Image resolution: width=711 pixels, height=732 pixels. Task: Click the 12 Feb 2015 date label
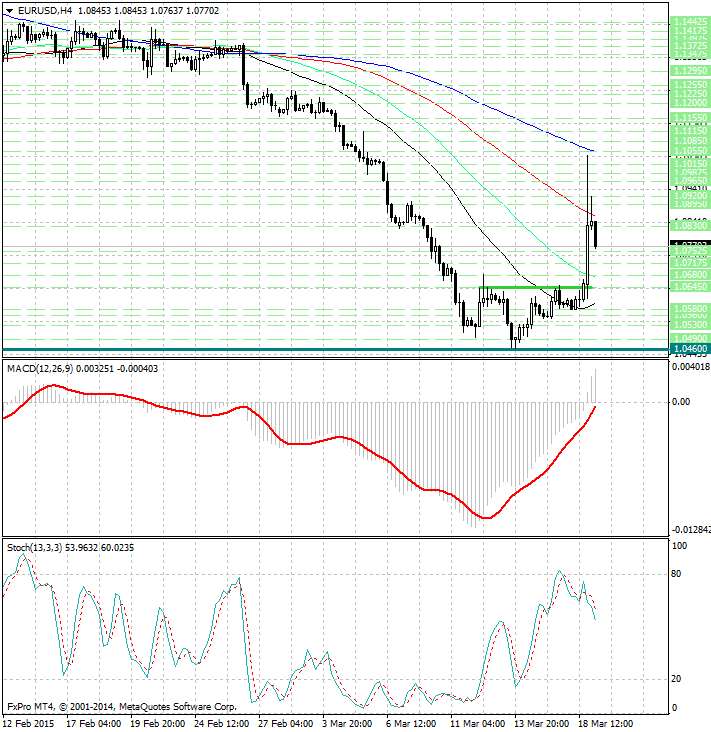(28, 724)
